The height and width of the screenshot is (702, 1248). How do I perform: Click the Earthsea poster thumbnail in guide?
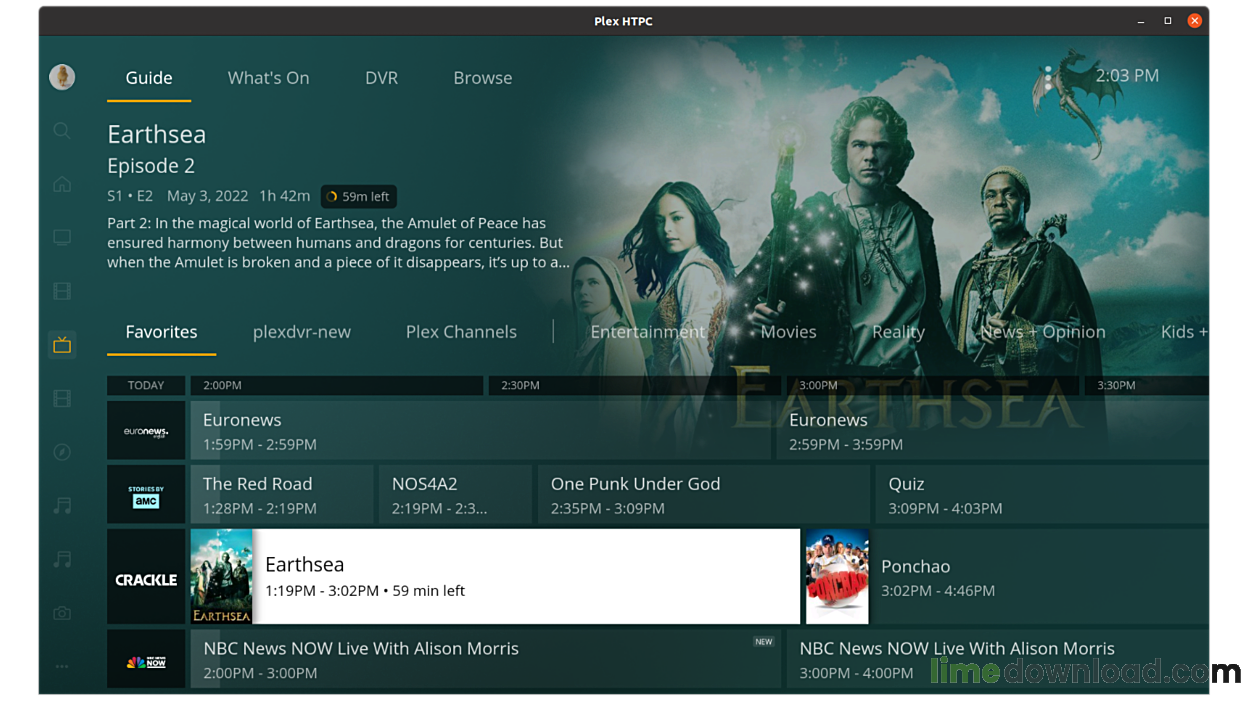(x=221, y=576)
